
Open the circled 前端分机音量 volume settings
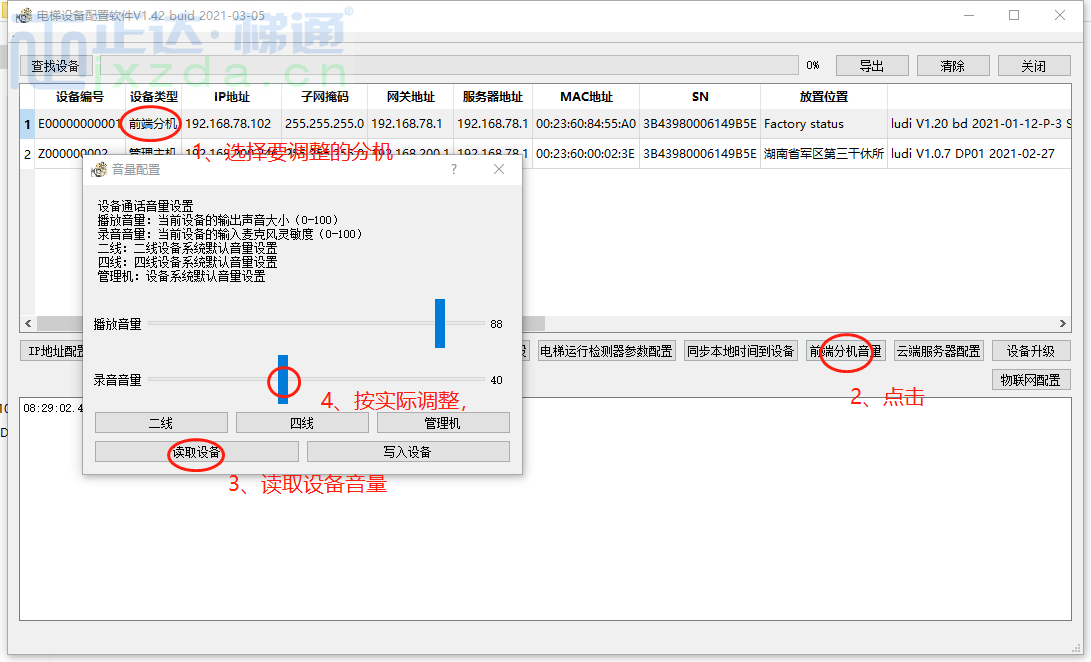tap(846, 350)
